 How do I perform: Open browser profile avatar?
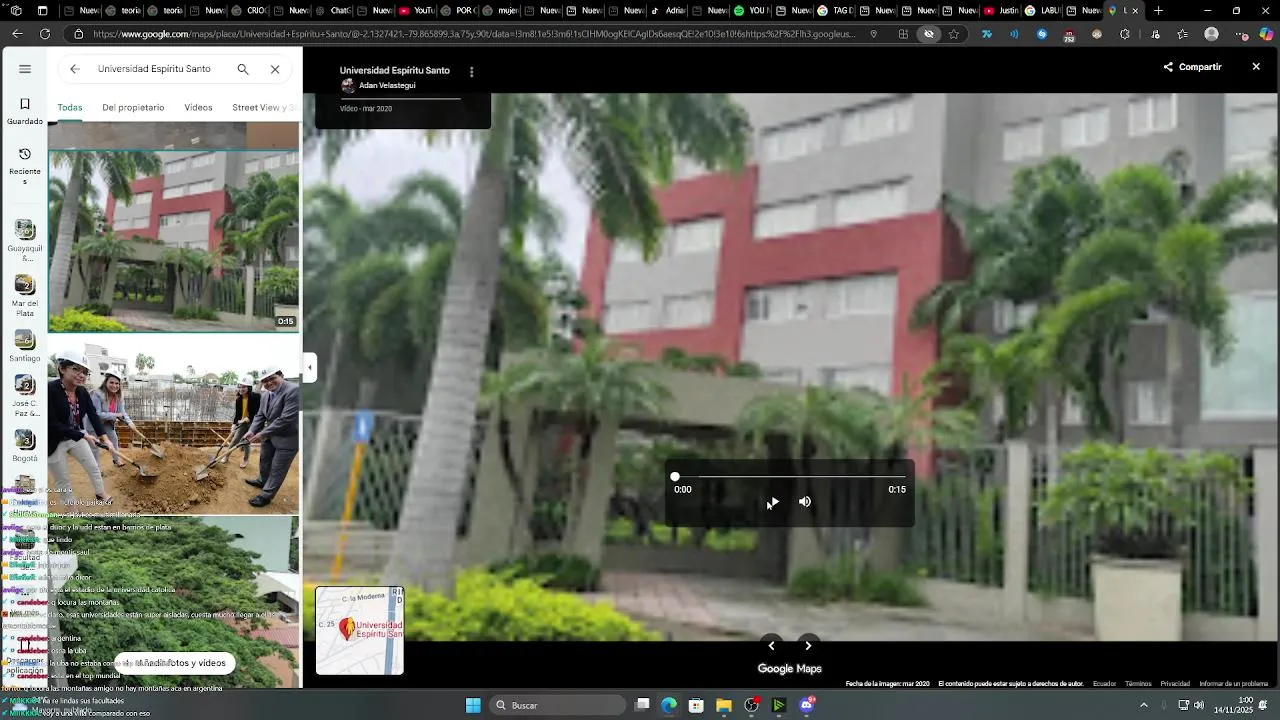click(1212, 34)
